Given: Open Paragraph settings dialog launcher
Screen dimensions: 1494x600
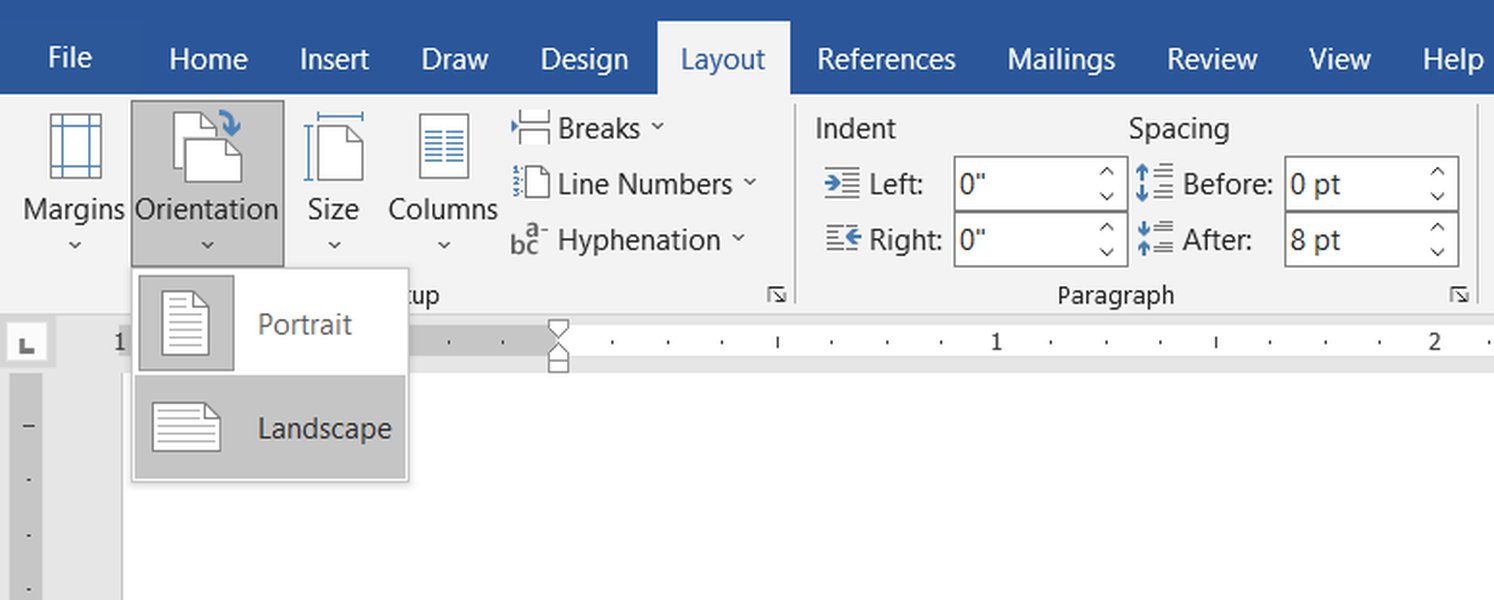Looking at the screenshot, I should [x=1459, y=294].
